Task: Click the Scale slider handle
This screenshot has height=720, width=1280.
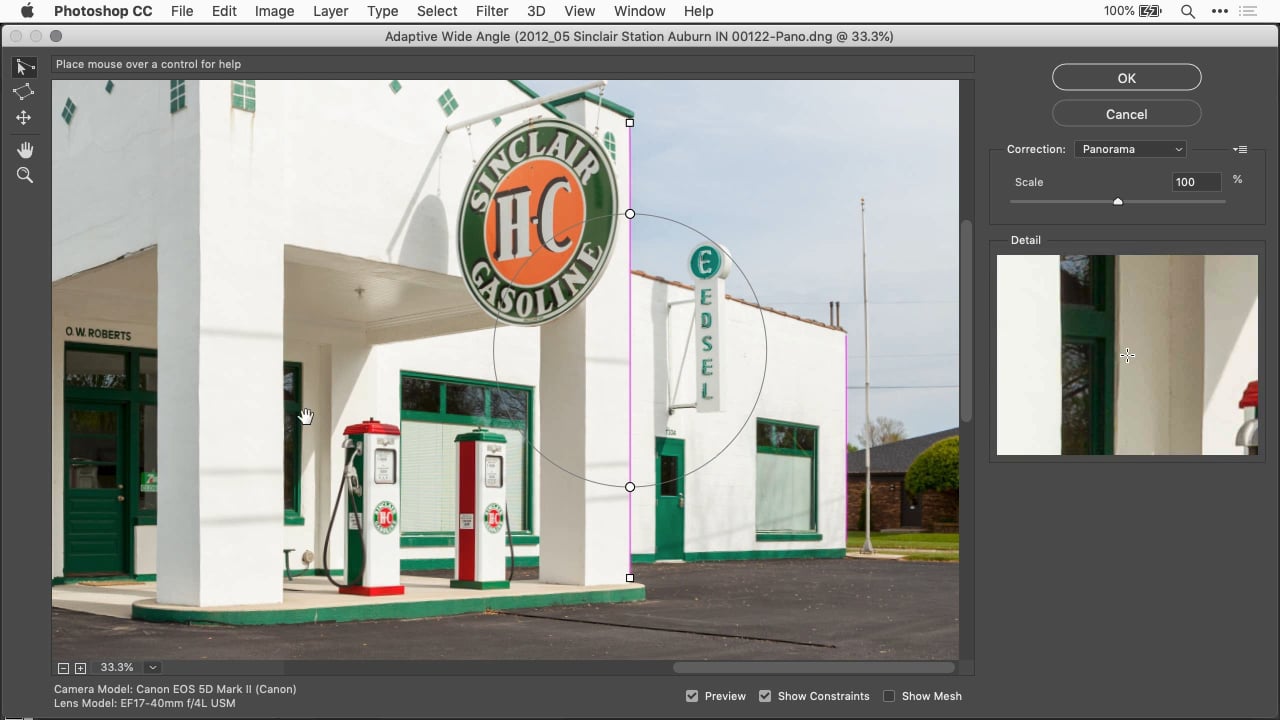Action: coord(1118,201)
